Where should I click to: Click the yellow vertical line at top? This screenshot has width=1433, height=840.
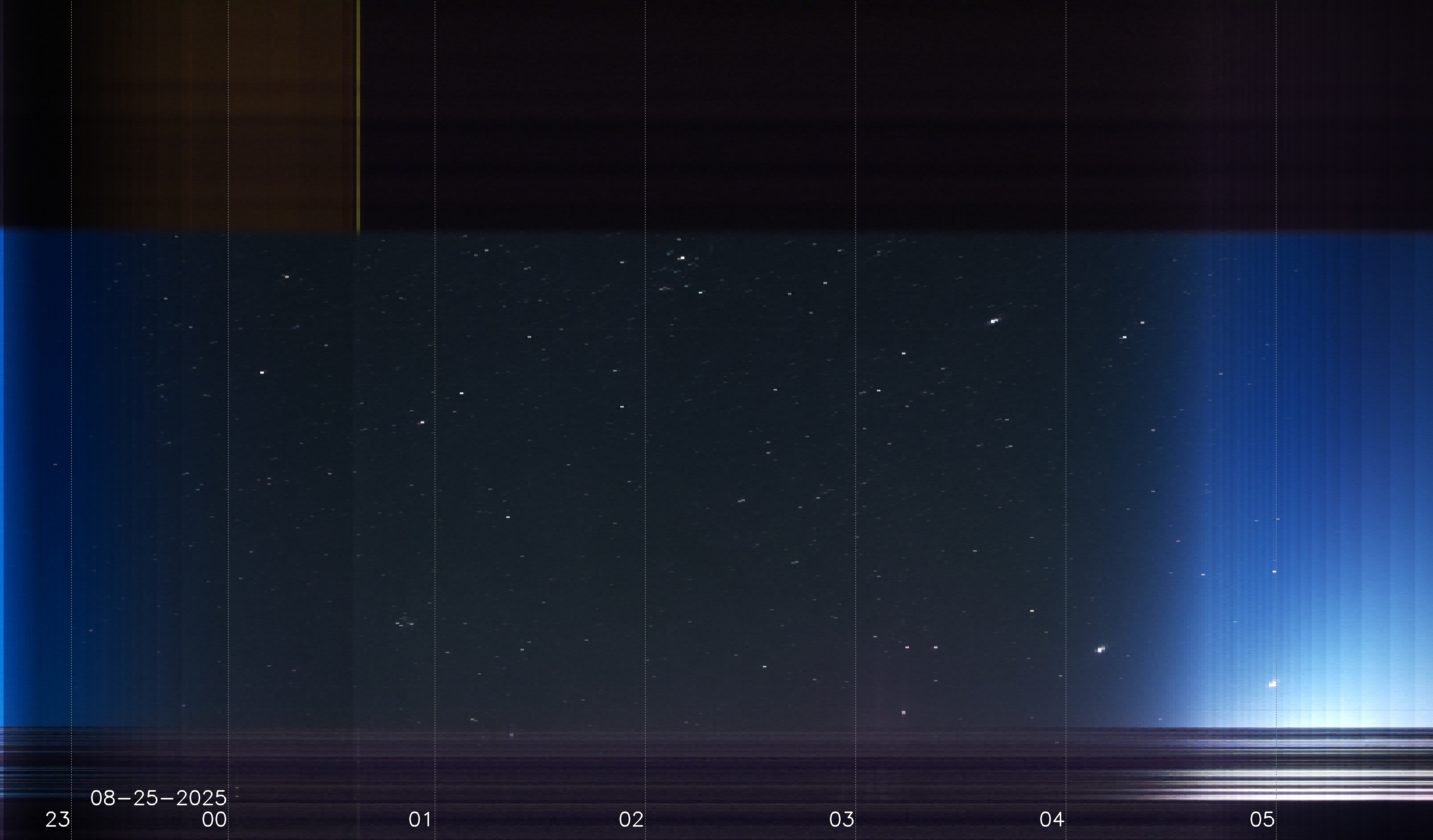pyautogui.click(x=358, y=114)
